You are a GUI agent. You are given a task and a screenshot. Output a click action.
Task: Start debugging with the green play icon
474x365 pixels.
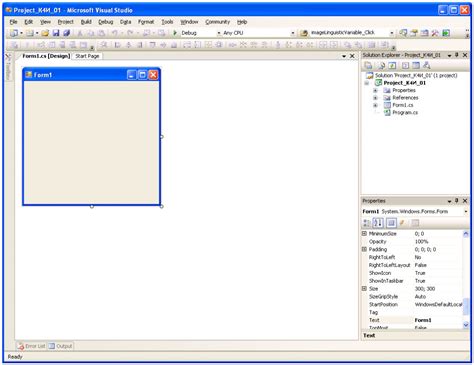[175, 33]
